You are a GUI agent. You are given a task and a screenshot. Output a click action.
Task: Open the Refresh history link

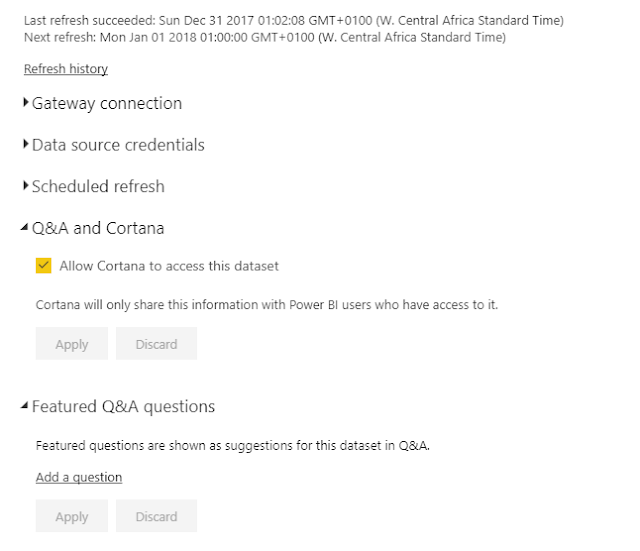coord(65,69)
